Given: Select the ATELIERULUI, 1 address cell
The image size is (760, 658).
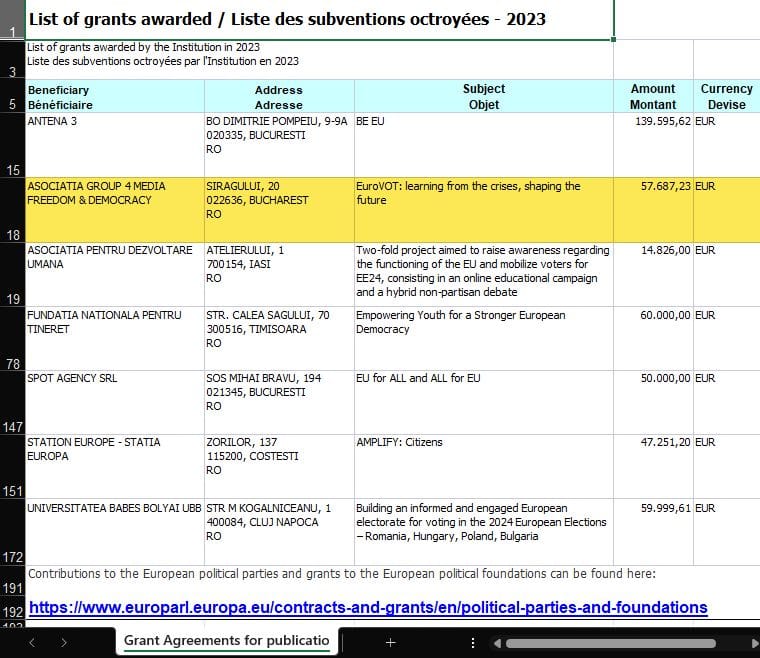Looking at the screenshot, I should 279,274.
